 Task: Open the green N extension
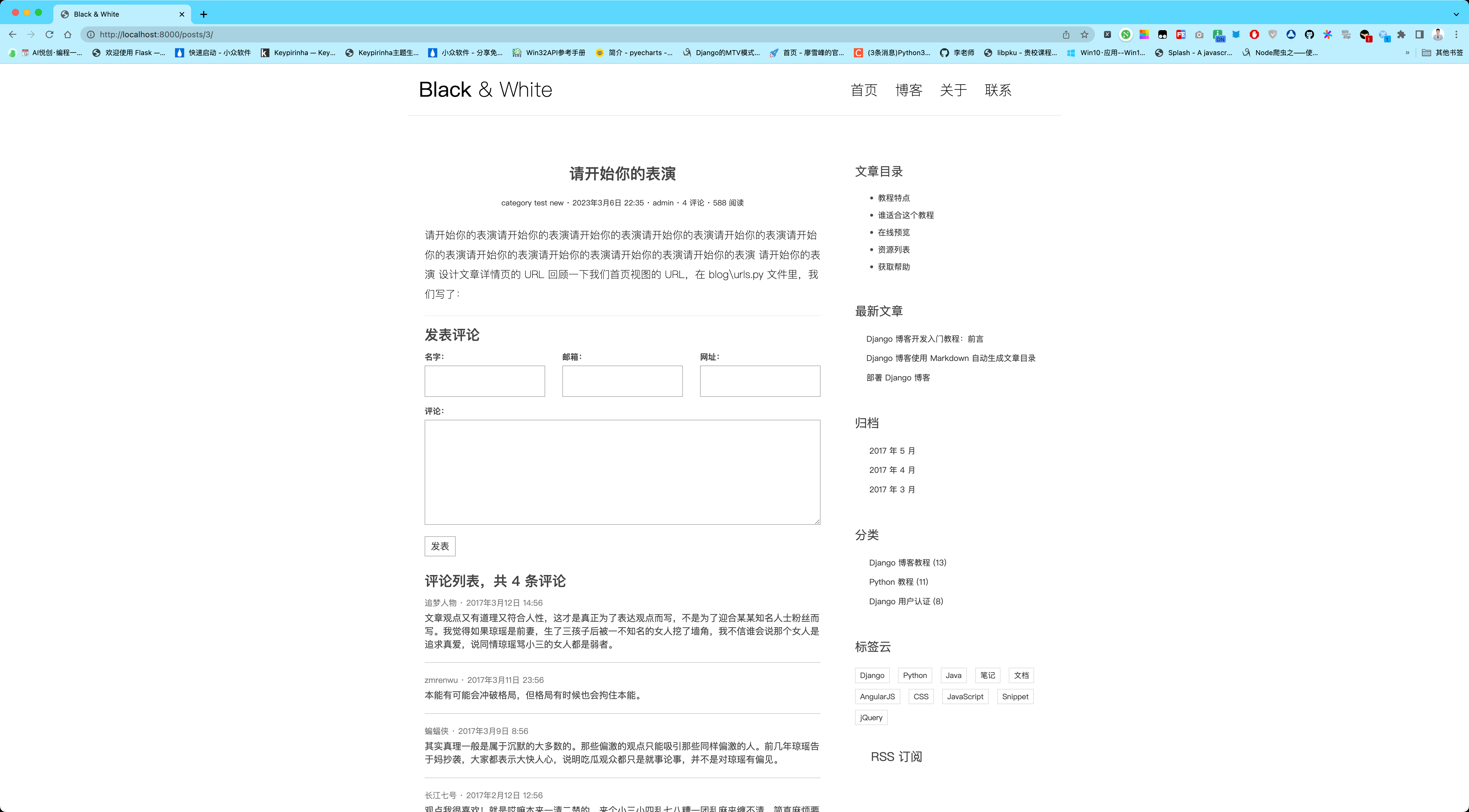(1126, 35)
